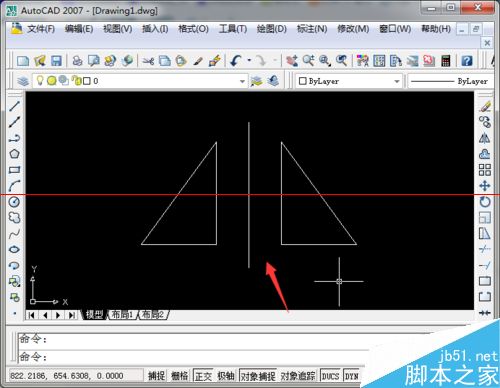Screen dimensions: 500x388
Task: Select the vertical mirror line in drawing
Action: coord(249,195)
